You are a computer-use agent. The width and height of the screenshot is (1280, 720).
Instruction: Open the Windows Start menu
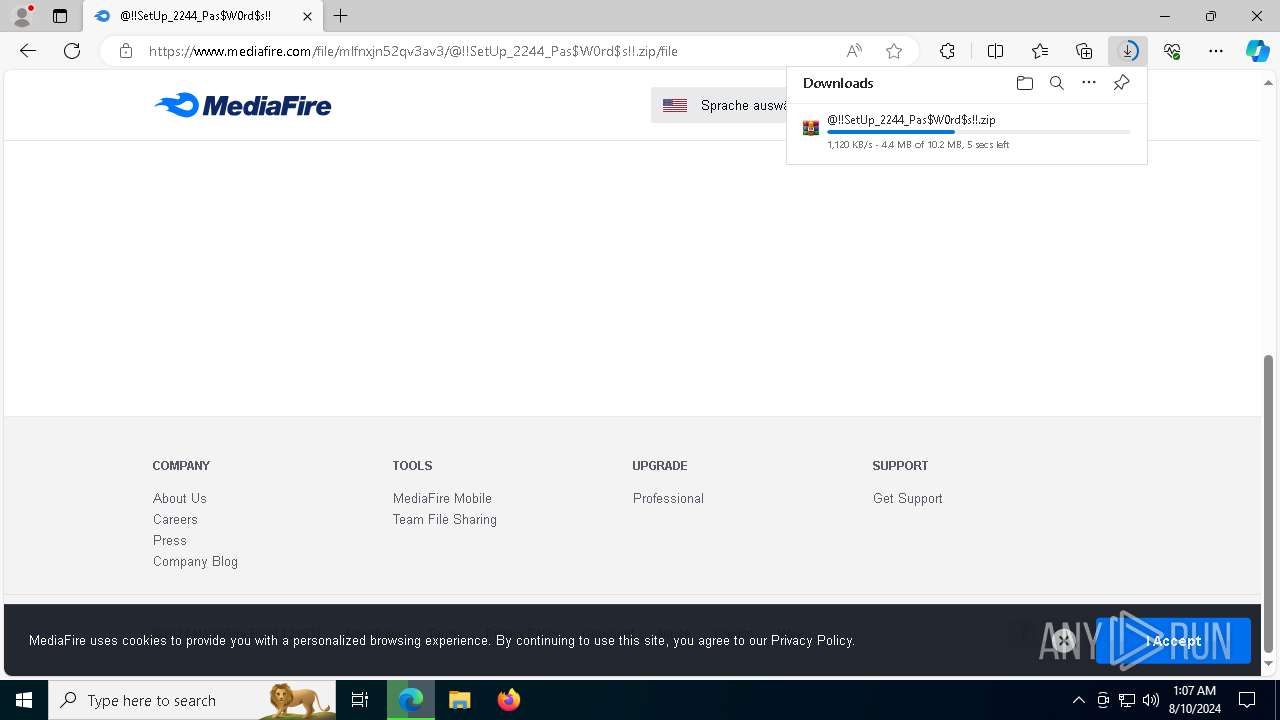pos(24,700)
